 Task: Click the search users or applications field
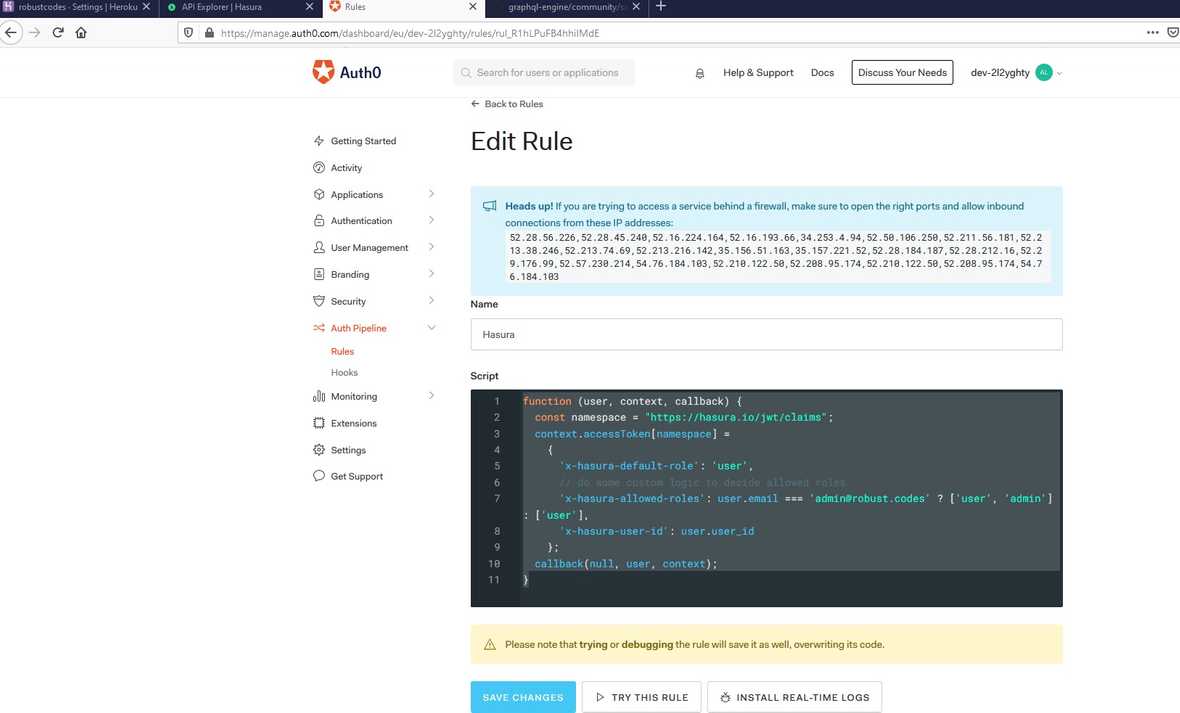(x=543, y=72)
